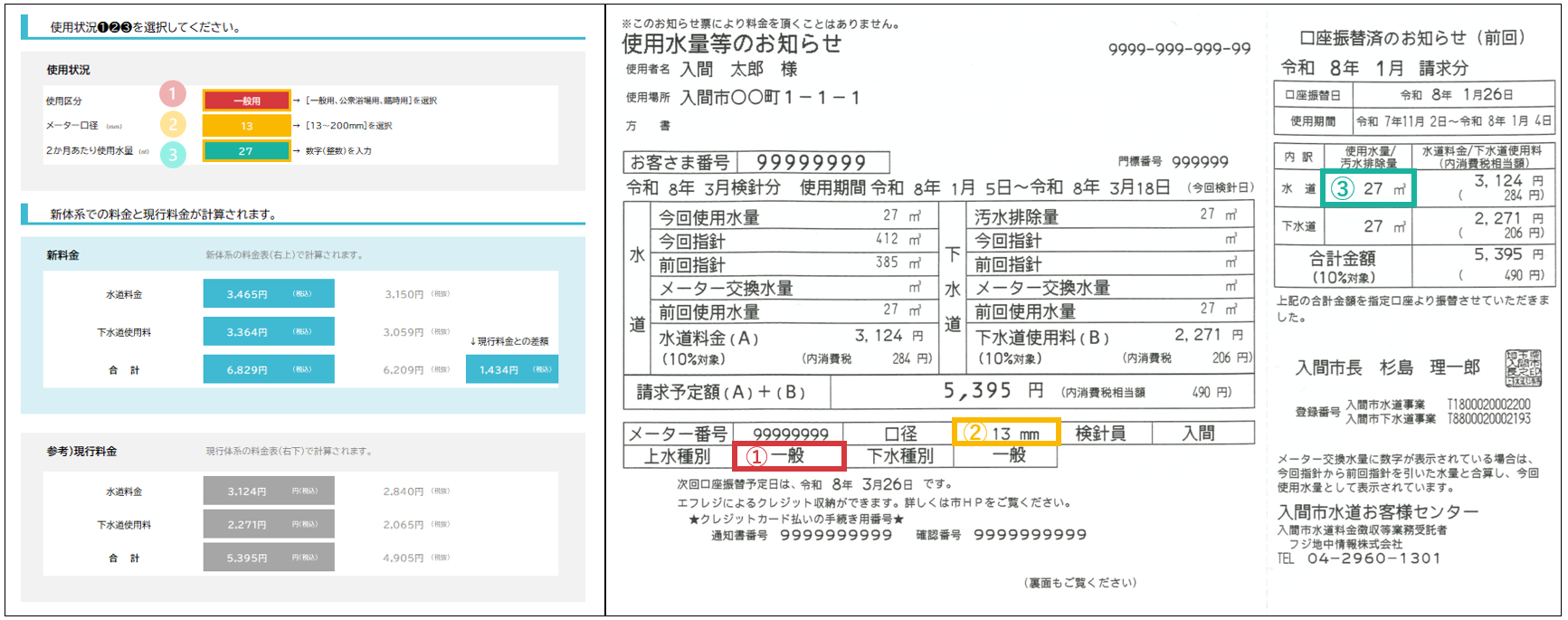Select the 使用状況 section heading
The height and width of the screenshot is (620, 1568).
pos(69,70)
